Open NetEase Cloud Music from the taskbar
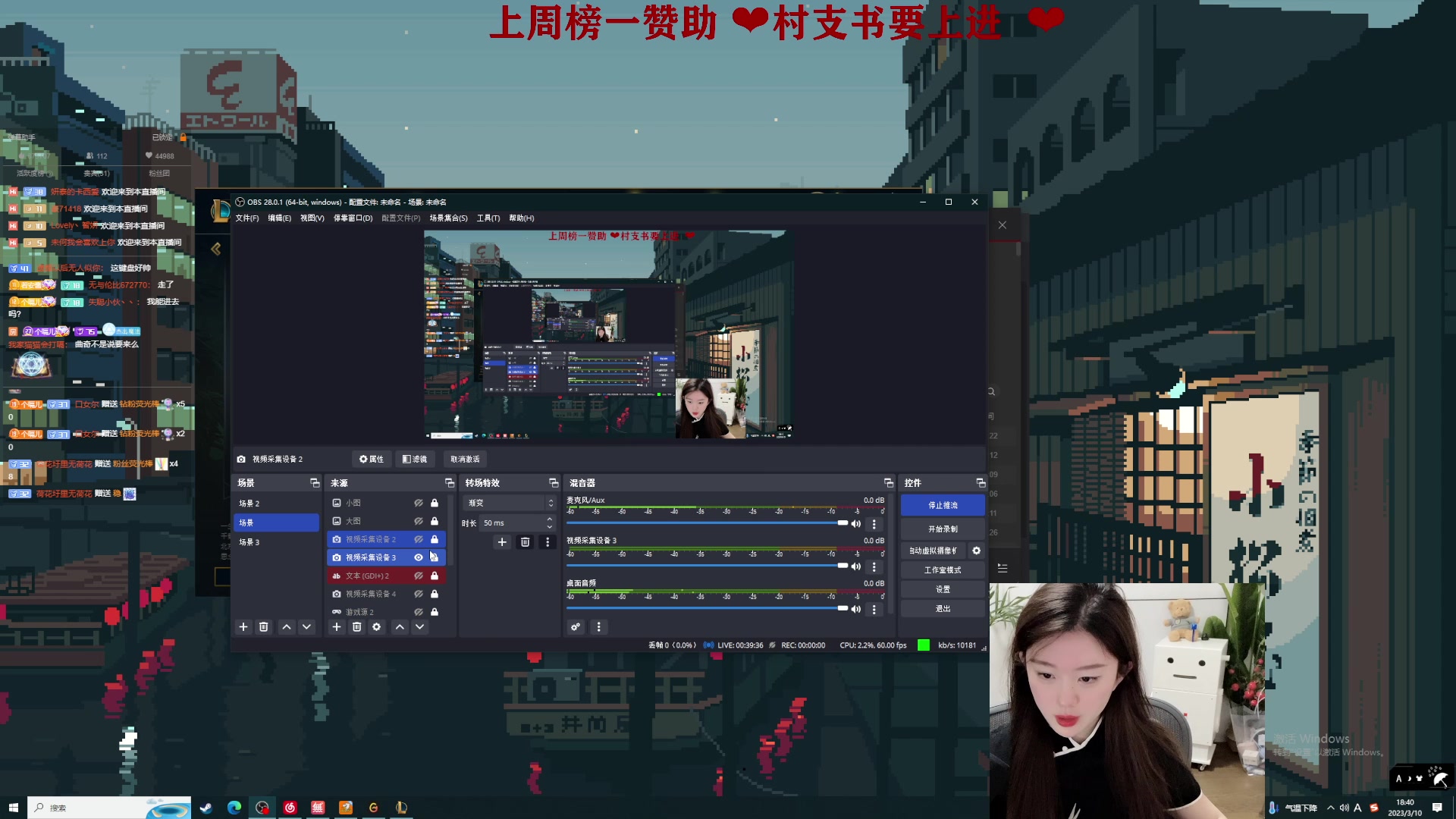 point(290,808)
